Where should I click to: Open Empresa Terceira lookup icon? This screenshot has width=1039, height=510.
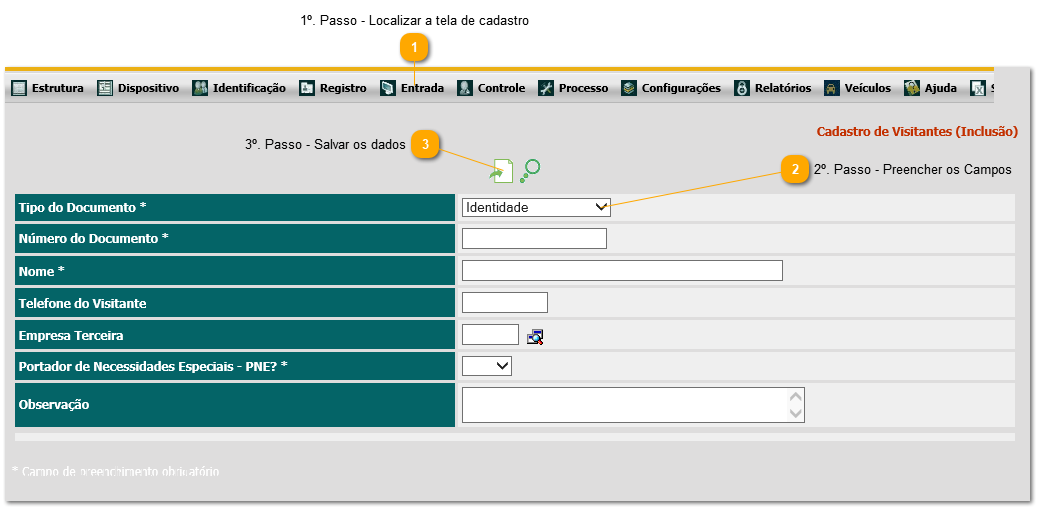(x=536, y=336)
